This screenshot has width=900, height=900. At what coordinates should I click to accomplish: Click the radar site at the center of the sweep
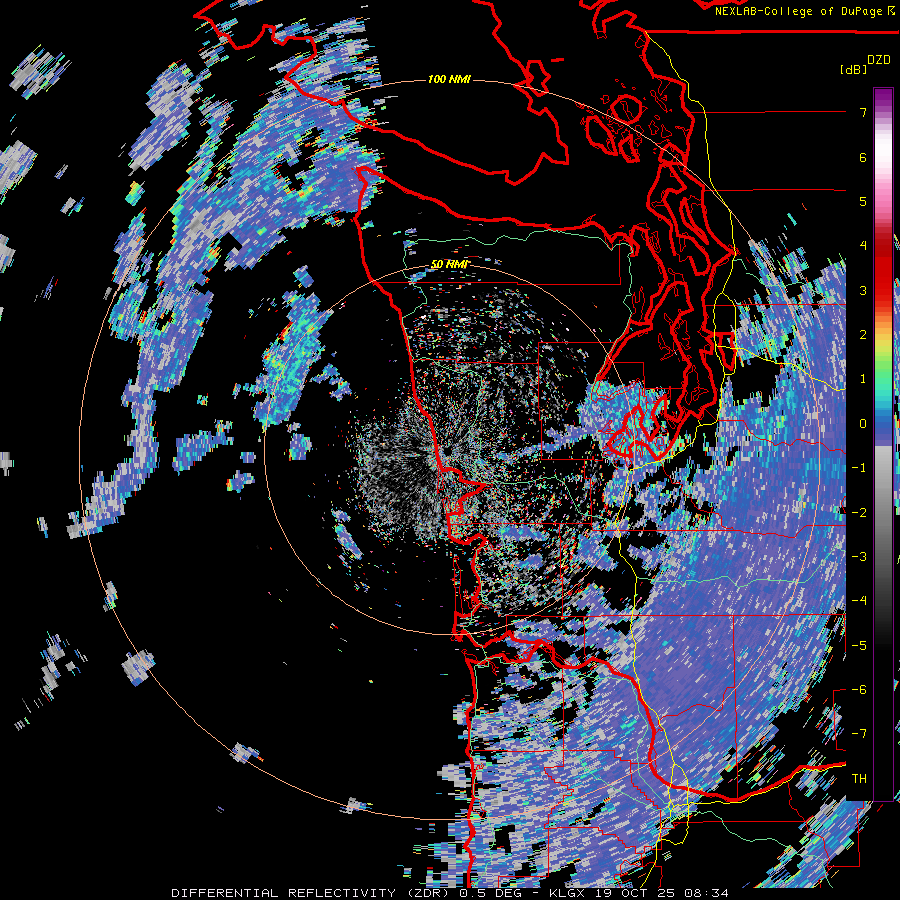(x=446, y=453)
